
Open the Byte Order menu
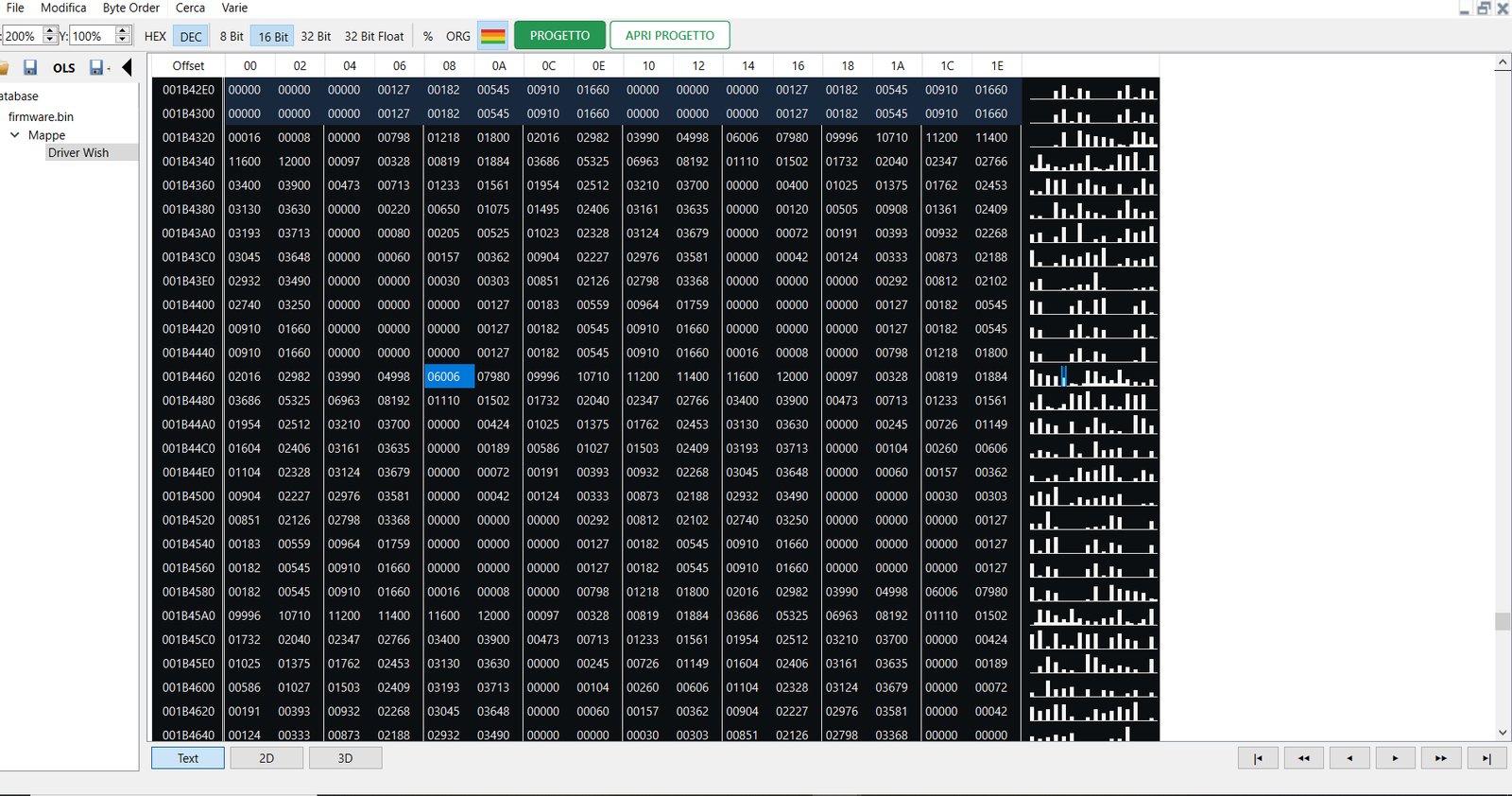(131, 8)
